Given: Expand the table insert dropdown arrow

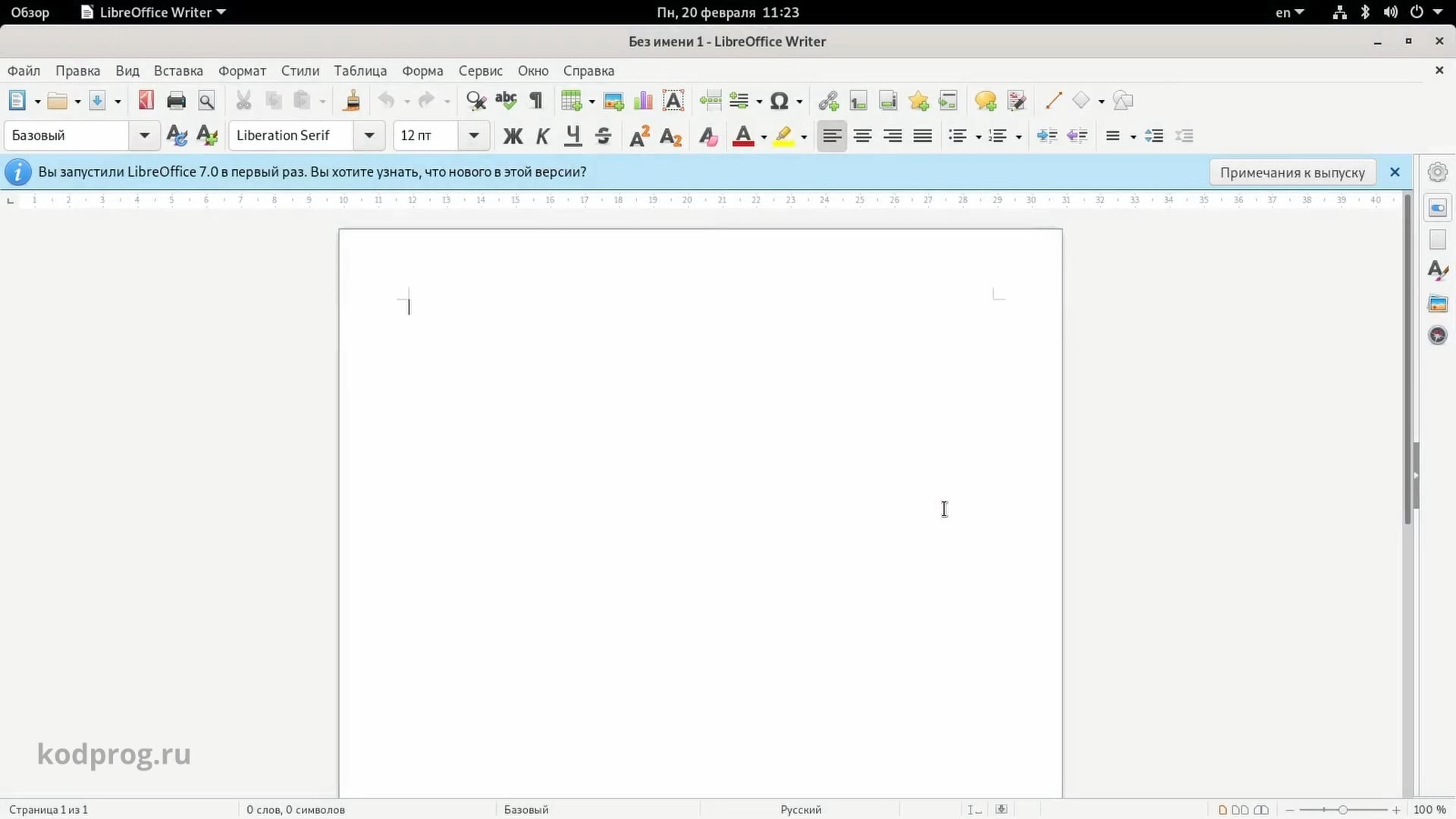Looking at the screenshot, I should [x=591, y=102].
